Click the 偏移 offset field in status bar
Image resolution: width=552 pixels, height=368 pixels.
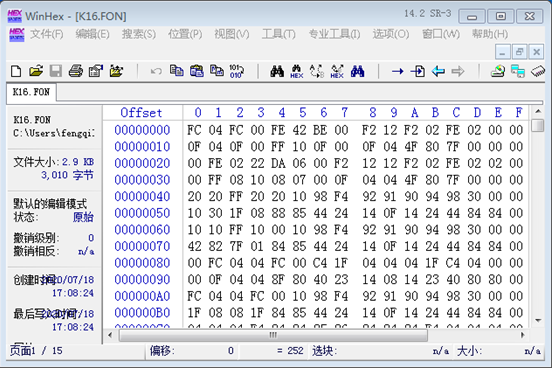click(x=192, y=351)
